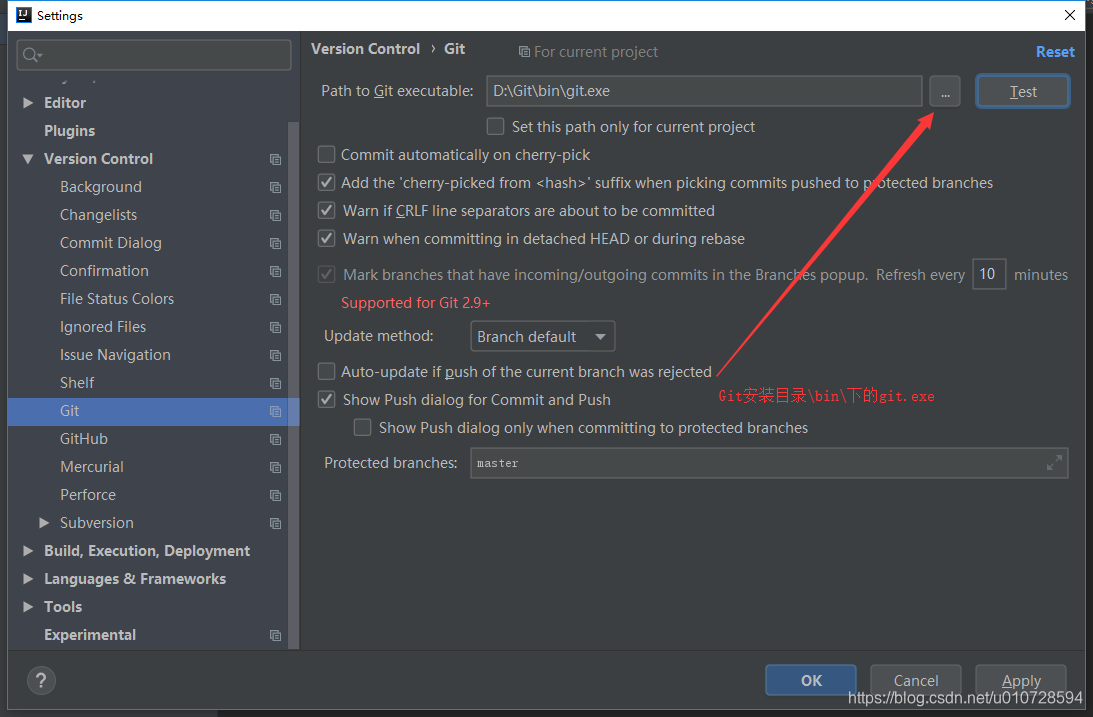Click the refresh minutes field showing 10
The height and width of the screenshot is (717, 1093).
pos(988,274)
